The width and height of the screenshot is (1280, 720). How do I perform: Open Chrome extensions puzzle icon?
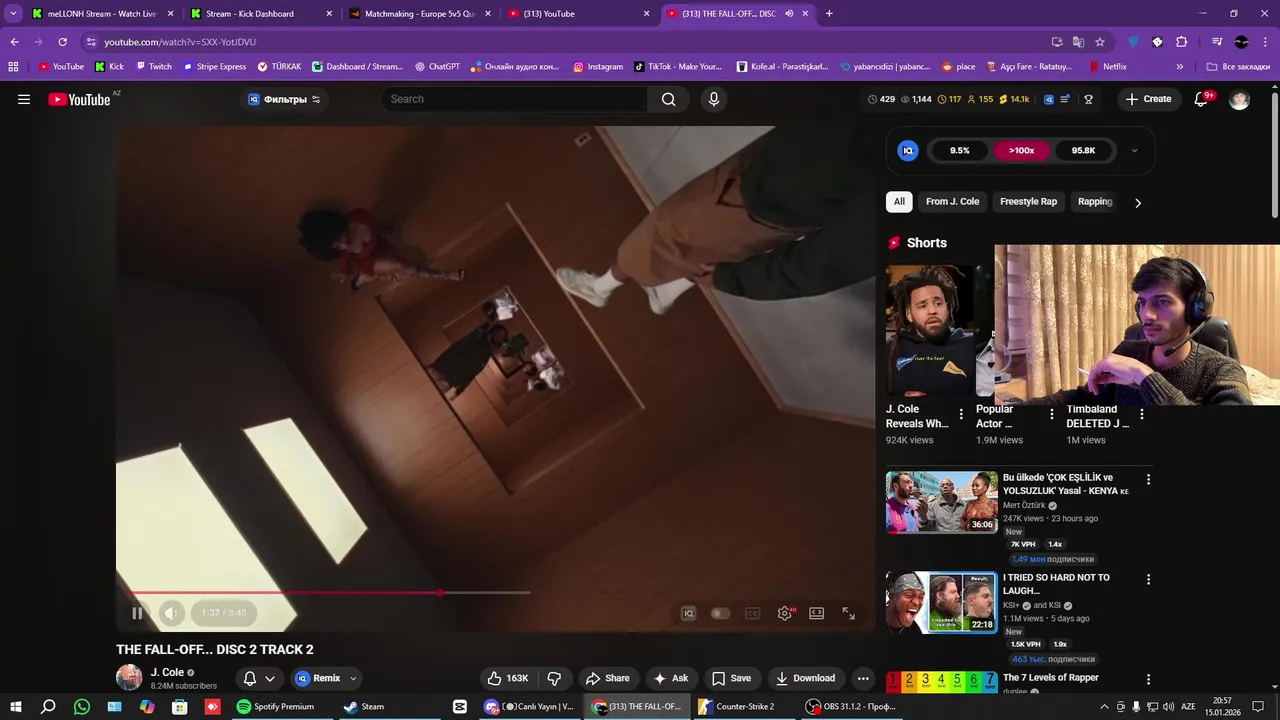pos(1181,42)
